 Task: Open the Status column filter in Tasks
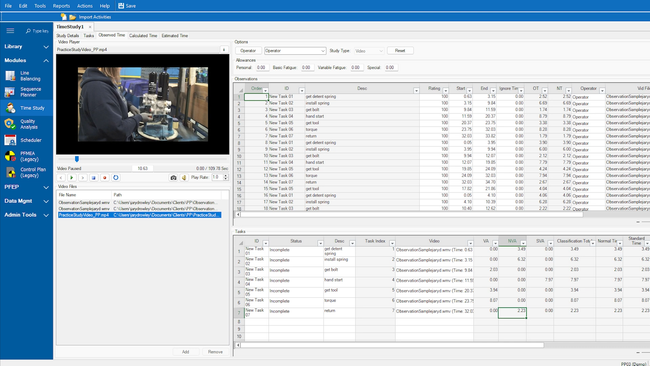(320, 243)
